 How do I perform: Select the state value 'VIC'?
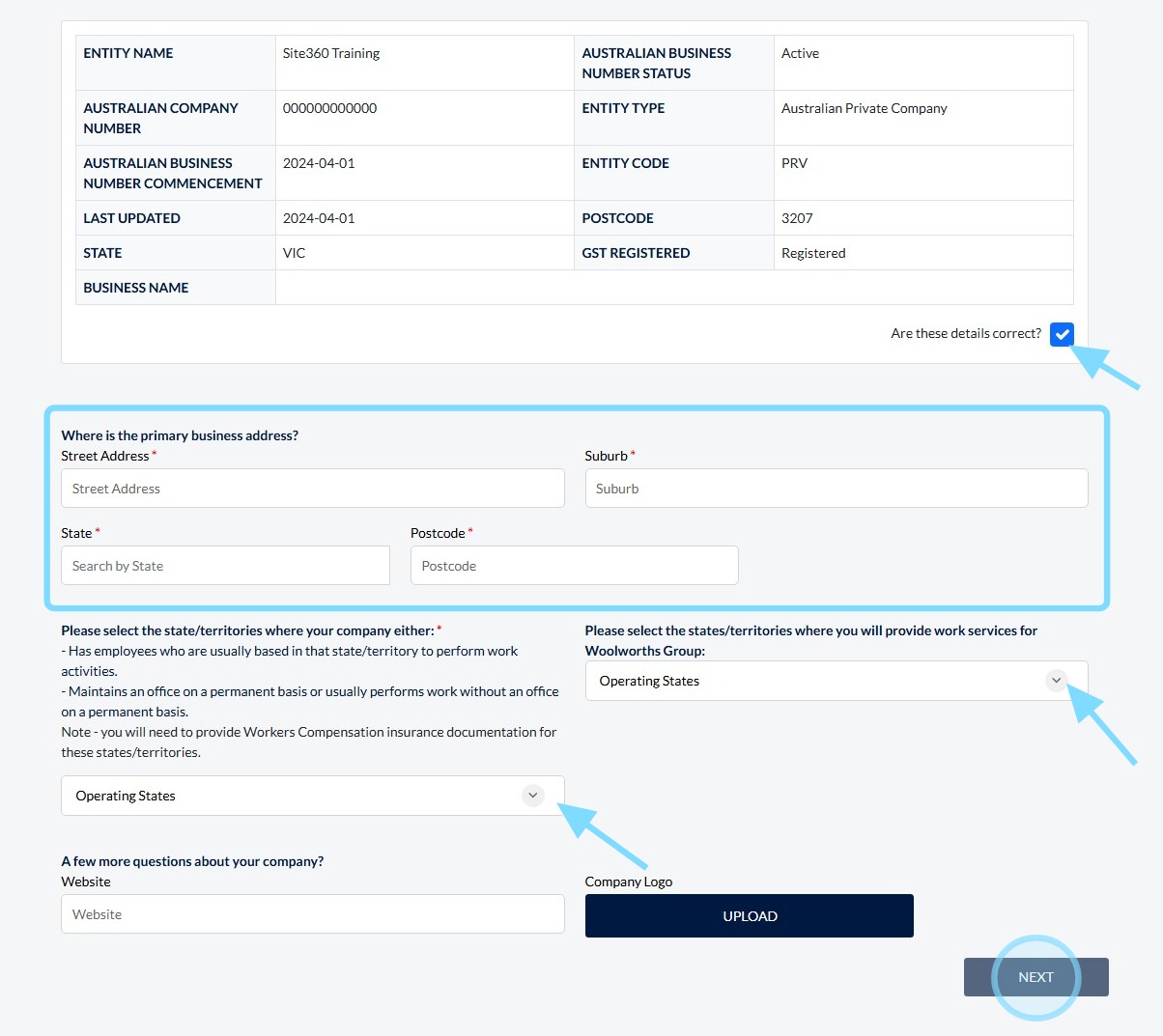(295, 253)
